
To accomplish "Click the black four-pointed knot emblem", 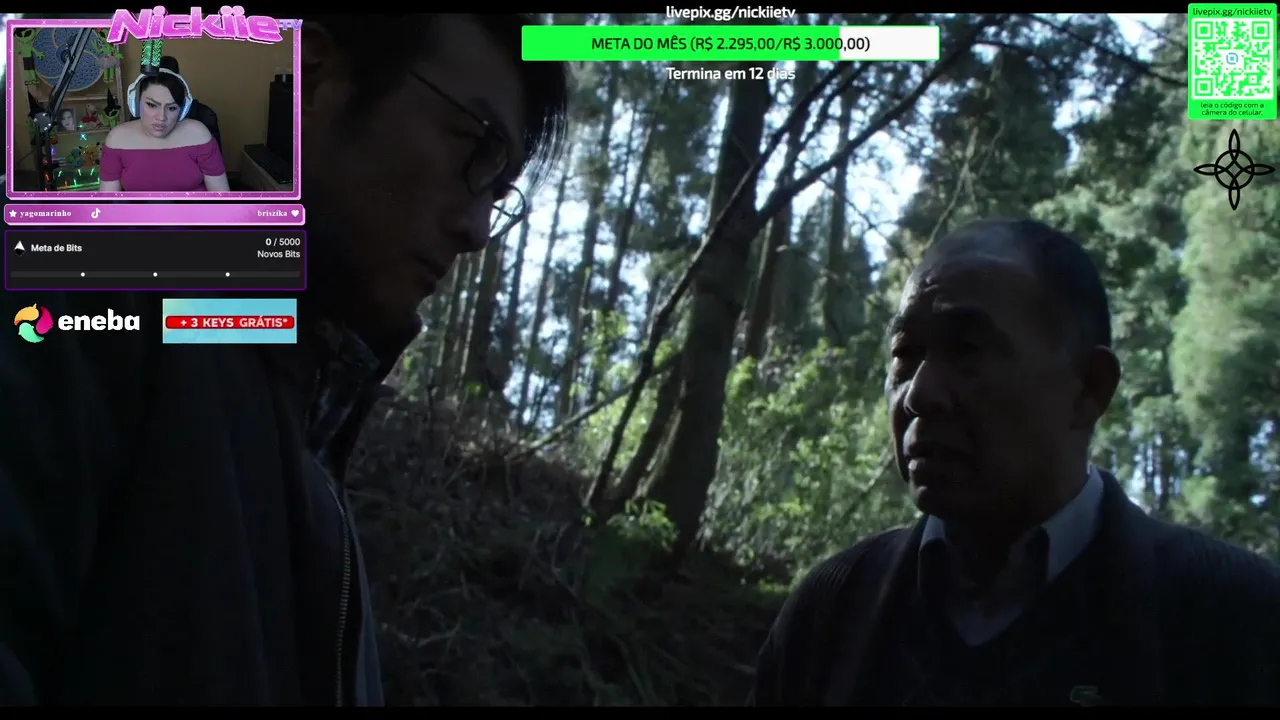I will [1233, 170].
